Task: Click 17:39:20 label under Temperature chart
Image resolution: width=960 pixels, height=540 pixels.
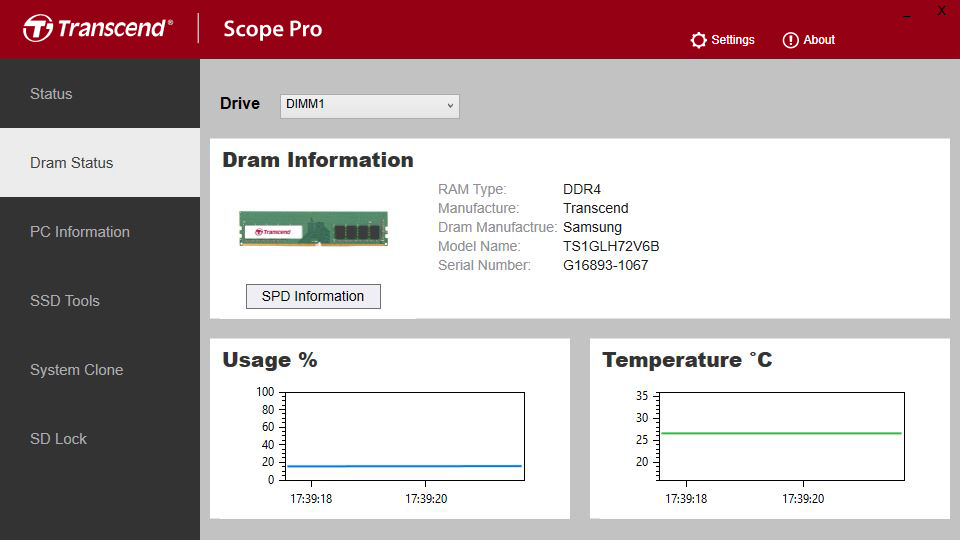Action: point(803,499)
